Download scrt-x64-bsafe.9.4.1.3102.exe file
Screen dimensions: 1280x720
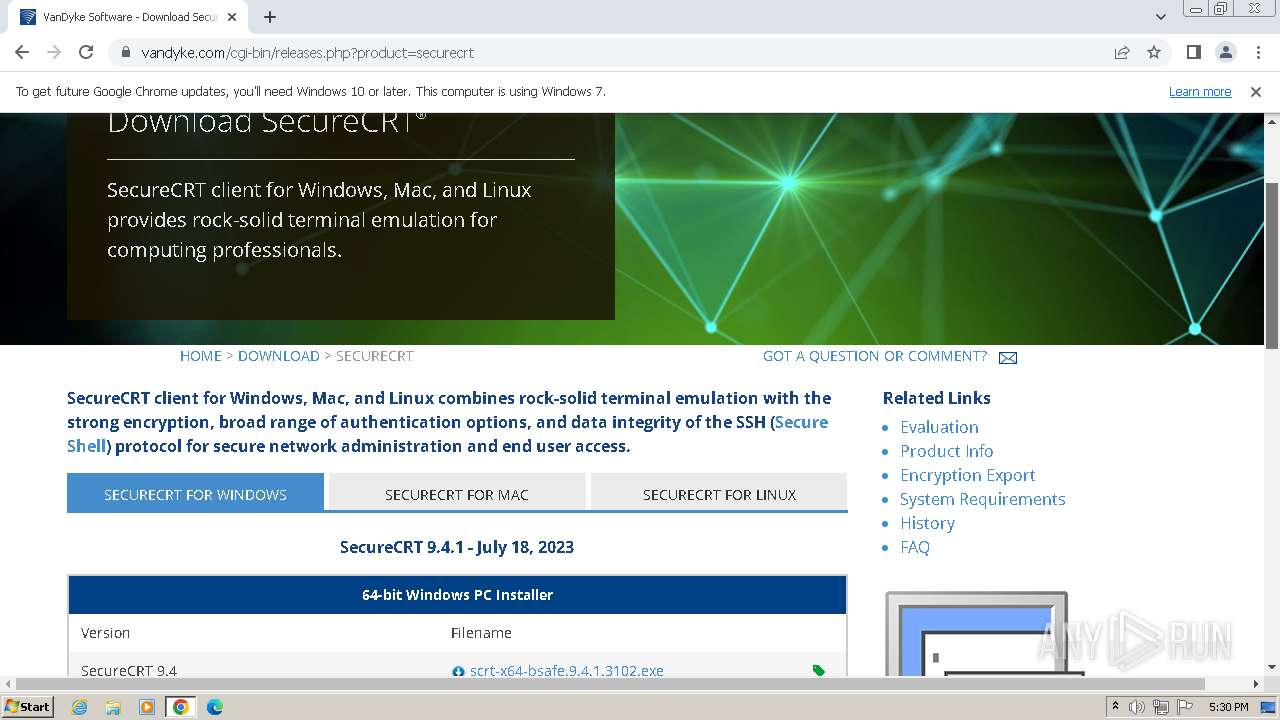(x=566, y=671)
